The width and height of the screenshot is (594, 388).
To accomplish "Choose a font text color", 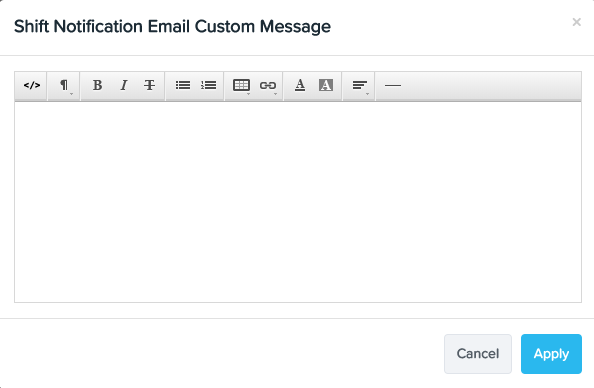I will pyautogui.click(x=300, y=86).
